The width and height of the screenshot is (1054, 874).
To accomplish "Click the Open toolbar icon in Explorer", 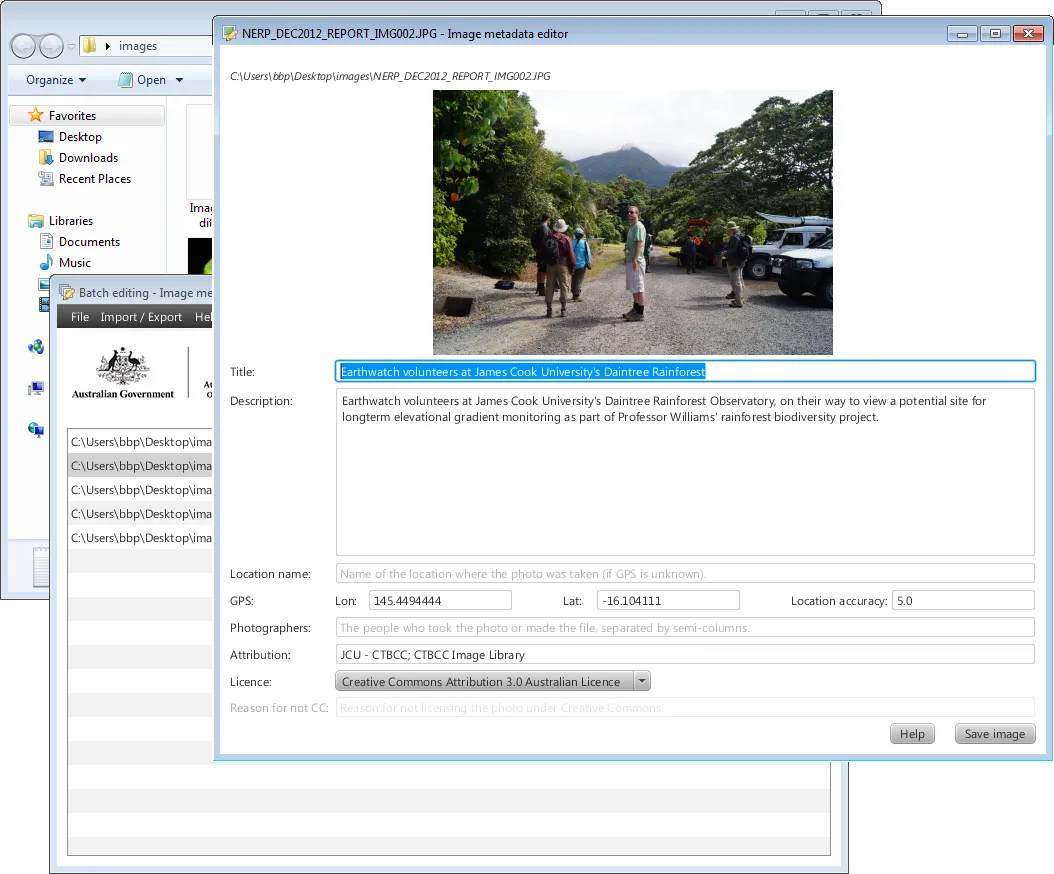I will pos(125,79).
